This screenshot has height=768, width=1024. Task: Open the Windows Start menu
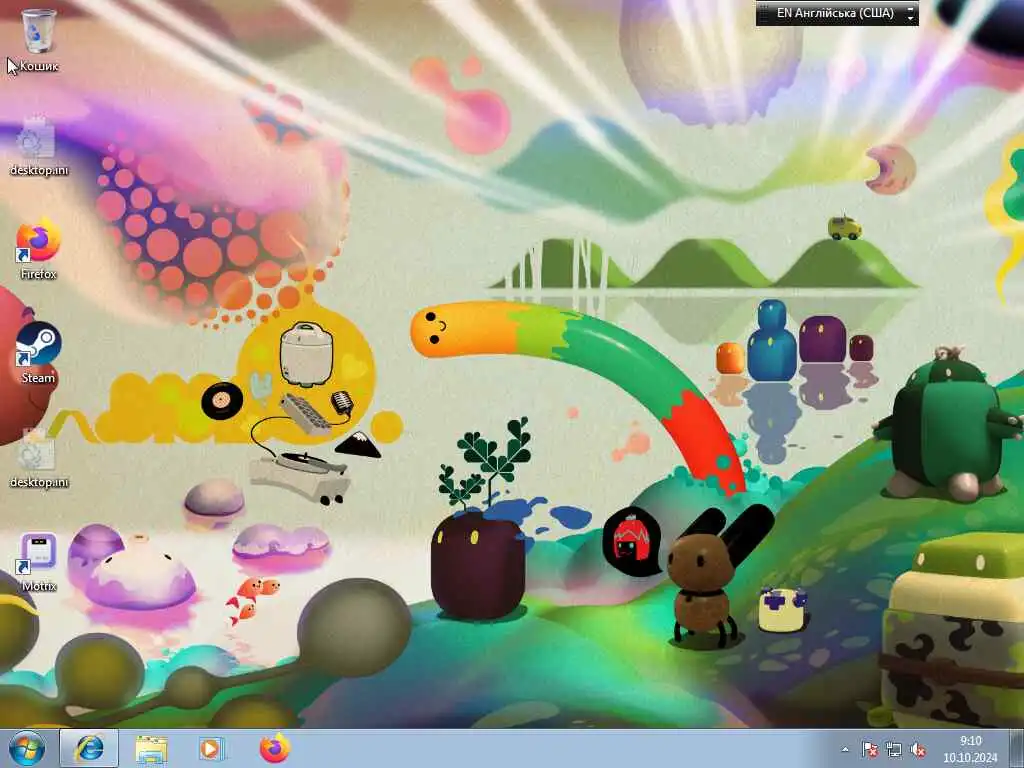click(27, 748)
